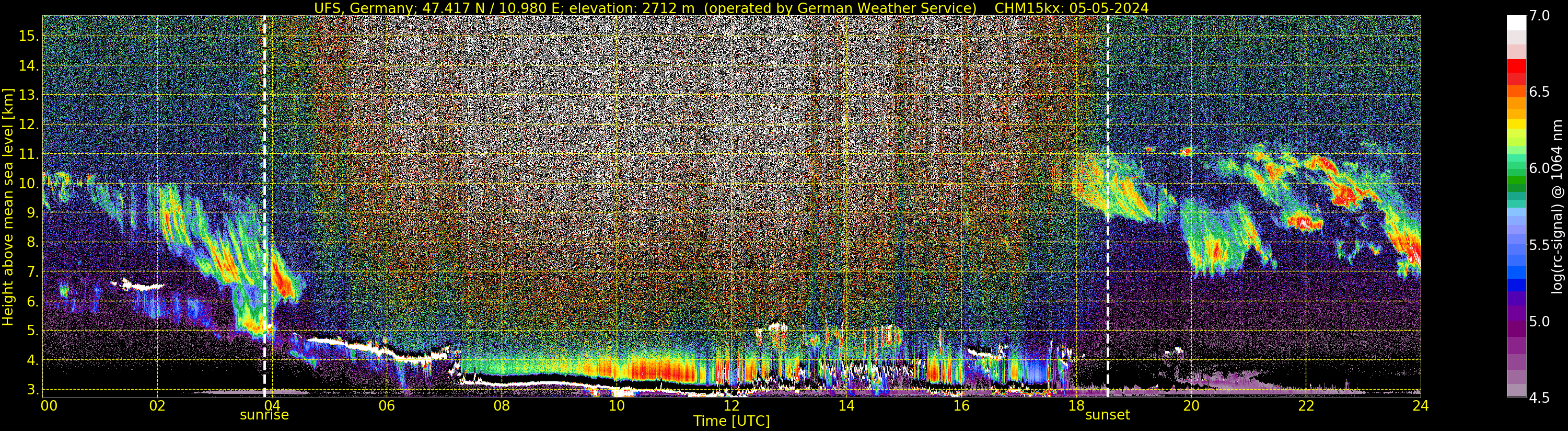Click the '3.' height tick label
This screenshot has height=431, width=1568.
pyautogui.click(x=33, y=390)
